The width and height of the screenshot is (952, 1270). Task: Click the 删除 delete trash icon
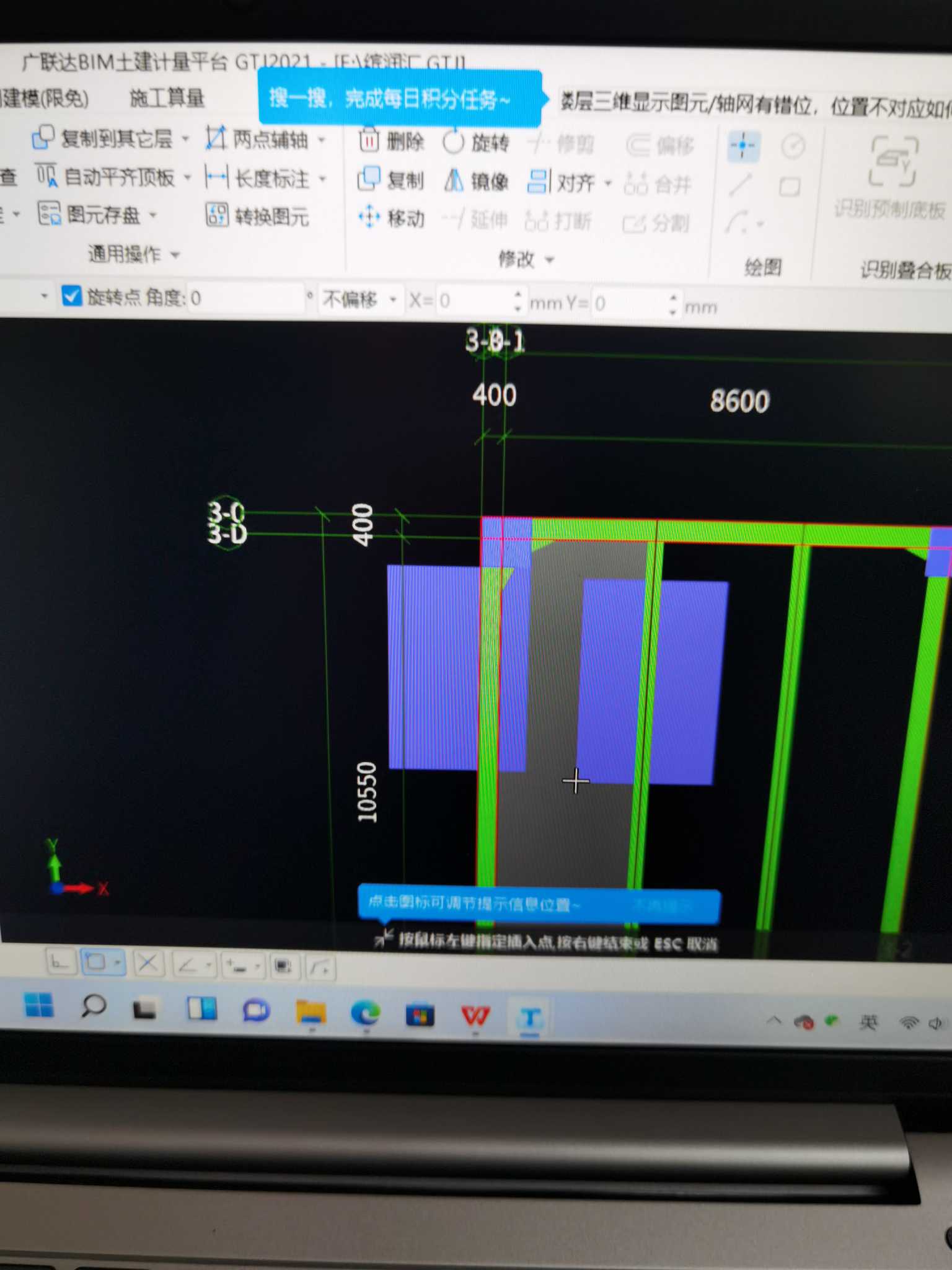369,141
